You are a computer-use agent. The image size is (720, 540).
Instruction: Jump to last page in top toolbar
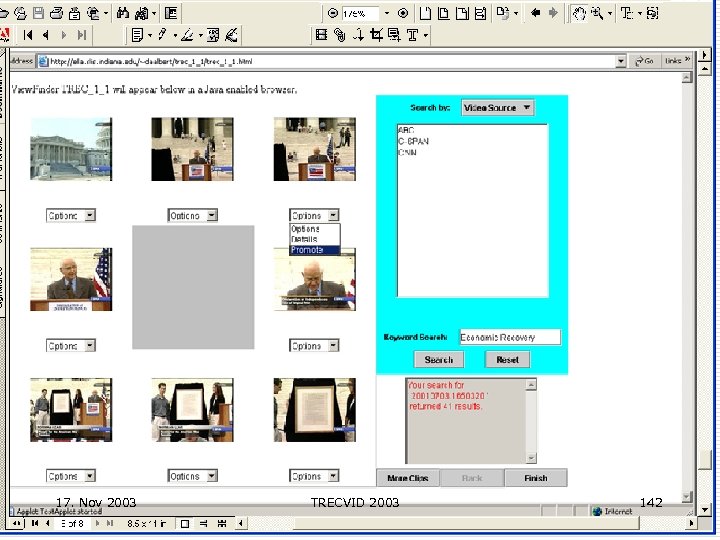click(82, 35)
